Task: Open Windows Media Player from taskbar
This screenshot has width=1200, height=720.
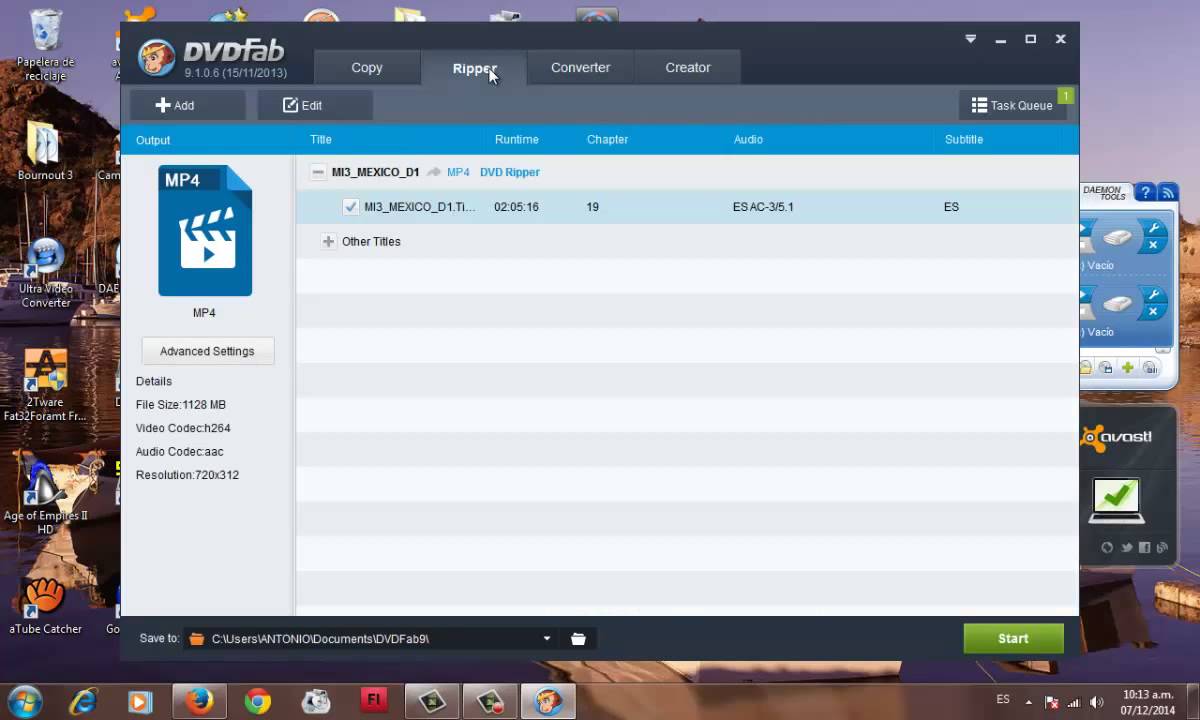Action: [140, 701]
